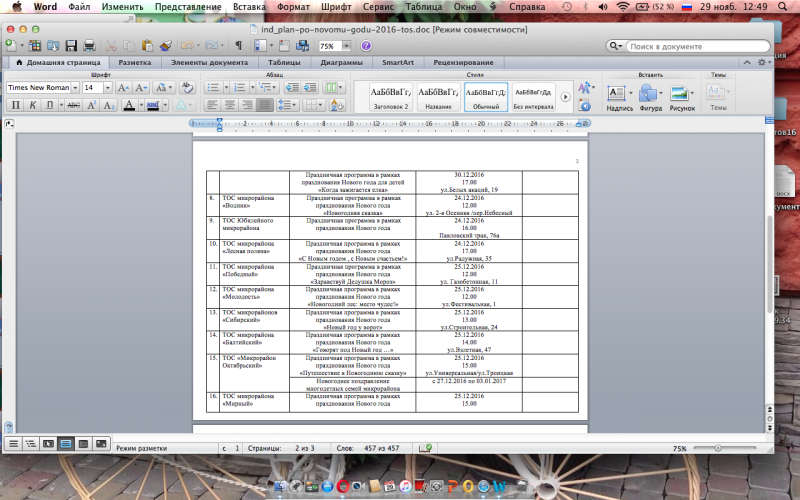
Task: Open zoom percentage dropdown in toolbar
Action: pyautogui.click(x=348, y=46)
